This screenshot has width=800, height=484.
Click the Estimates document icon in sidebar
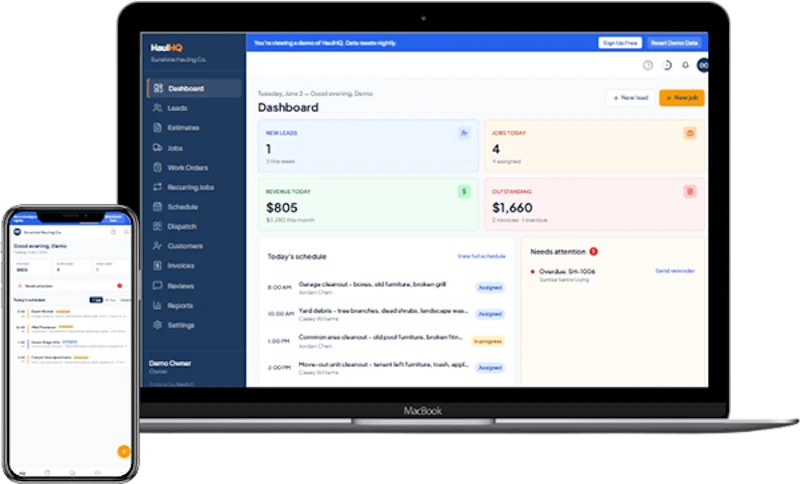pos(158,128)
